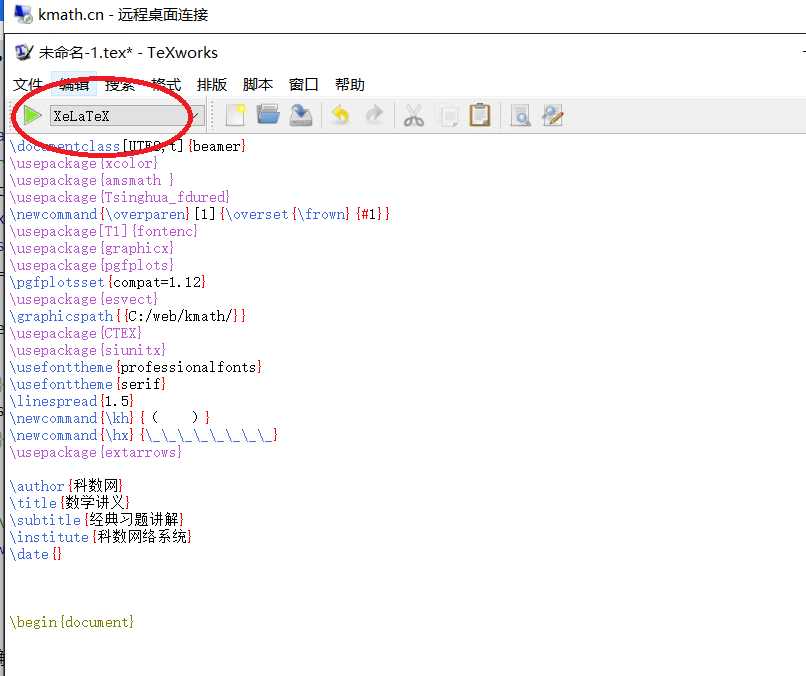Click the TeXworks window title bar icon
The image size is (806, 676).
(24, 53)
